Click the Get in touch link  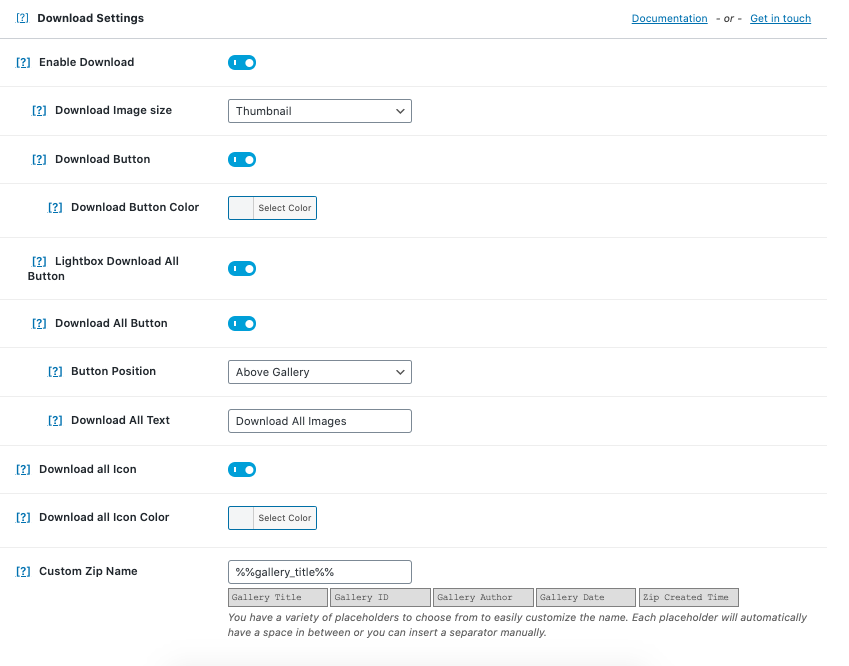coord(780,19)
